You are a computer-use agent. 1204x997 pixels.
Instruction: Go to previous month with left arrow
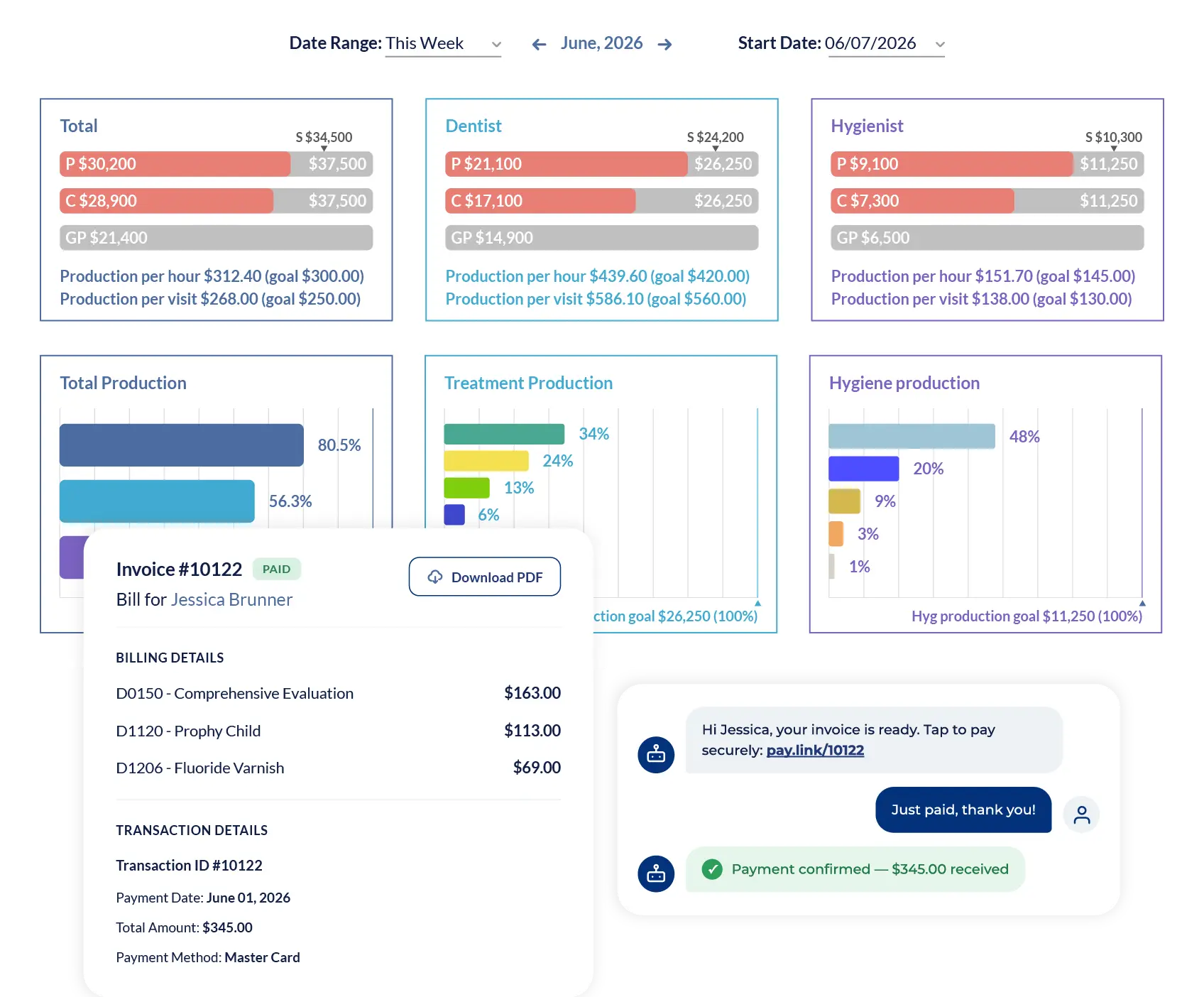pyautogui.click(x=539, y=45)
